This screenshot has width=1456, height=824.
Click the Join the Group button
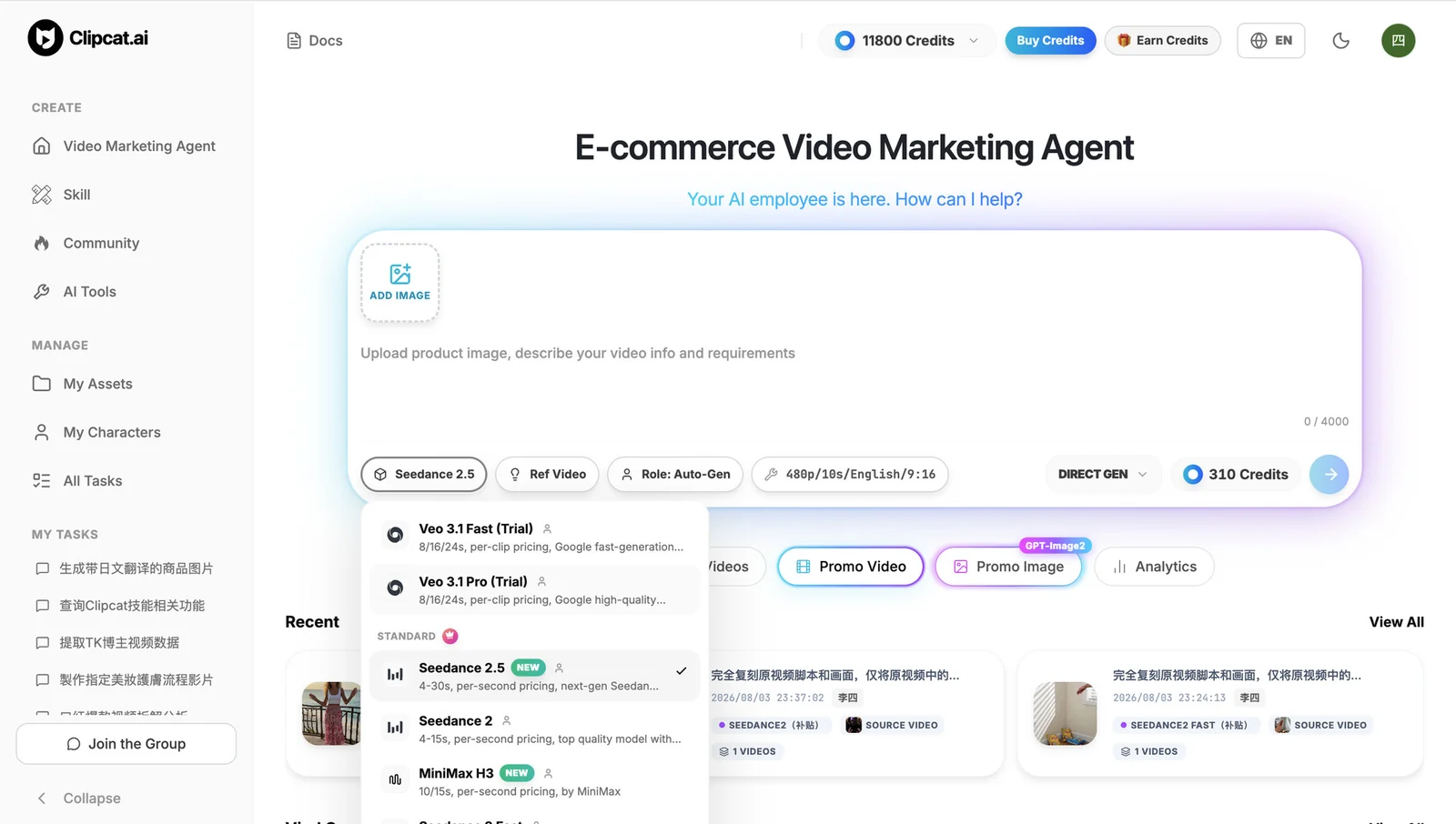click(x=126, y=744)
